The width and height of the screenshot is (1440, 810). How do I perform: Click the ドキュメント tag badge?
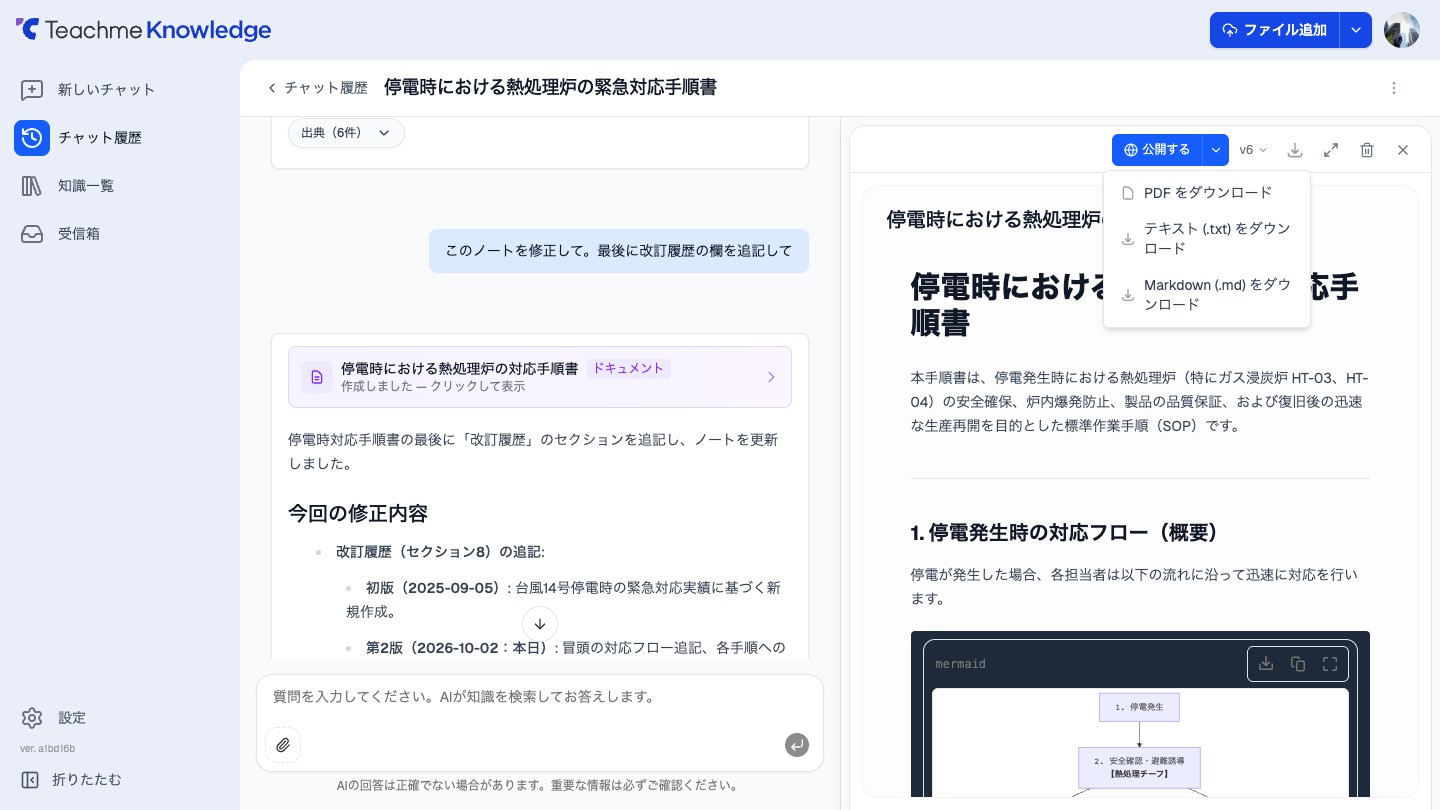(x=629, y=368)
